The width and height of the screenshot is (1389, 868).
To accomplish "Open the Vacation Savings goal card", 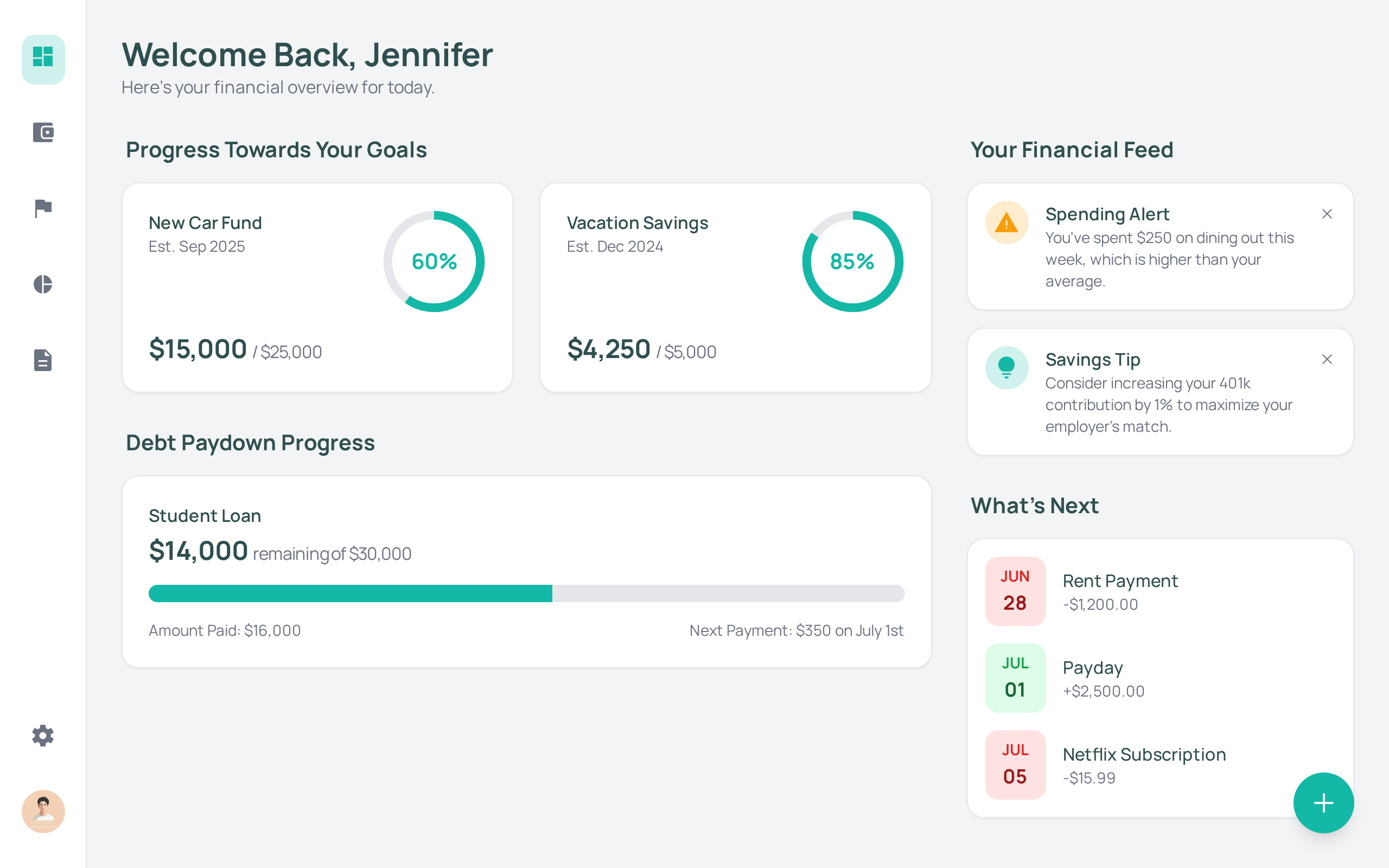I will 677,298.
